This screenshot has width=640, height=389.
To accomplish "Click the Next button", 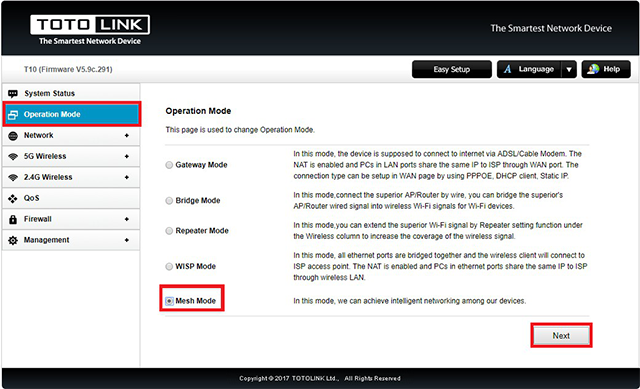I will click(561, 336).
